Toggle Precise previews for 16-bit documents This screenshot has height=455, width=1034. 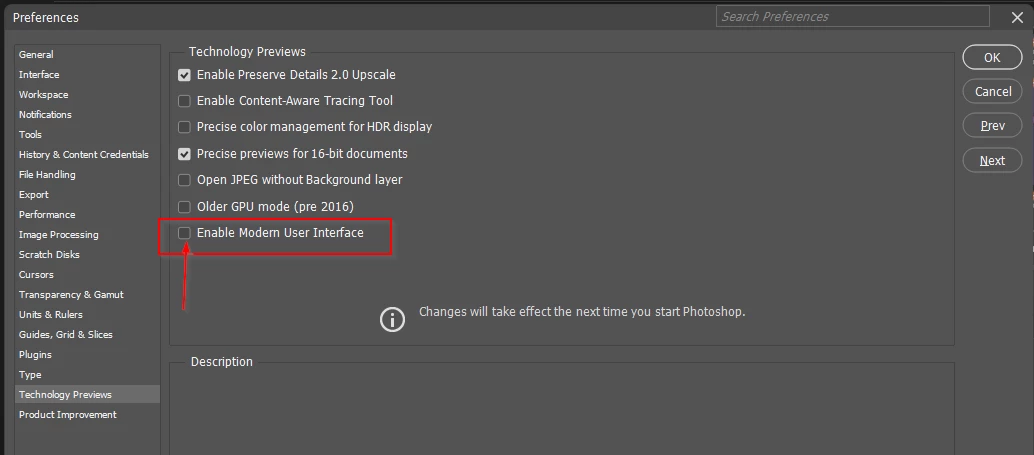(184, 154)
